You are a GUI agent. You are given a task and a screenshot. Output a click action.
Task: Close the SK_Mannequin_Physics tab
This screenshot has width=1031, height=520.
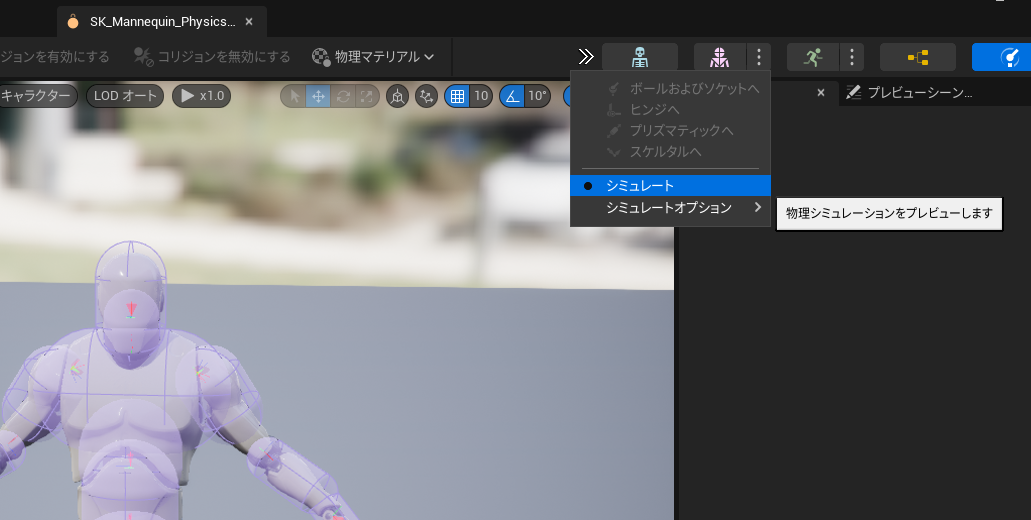249,22
